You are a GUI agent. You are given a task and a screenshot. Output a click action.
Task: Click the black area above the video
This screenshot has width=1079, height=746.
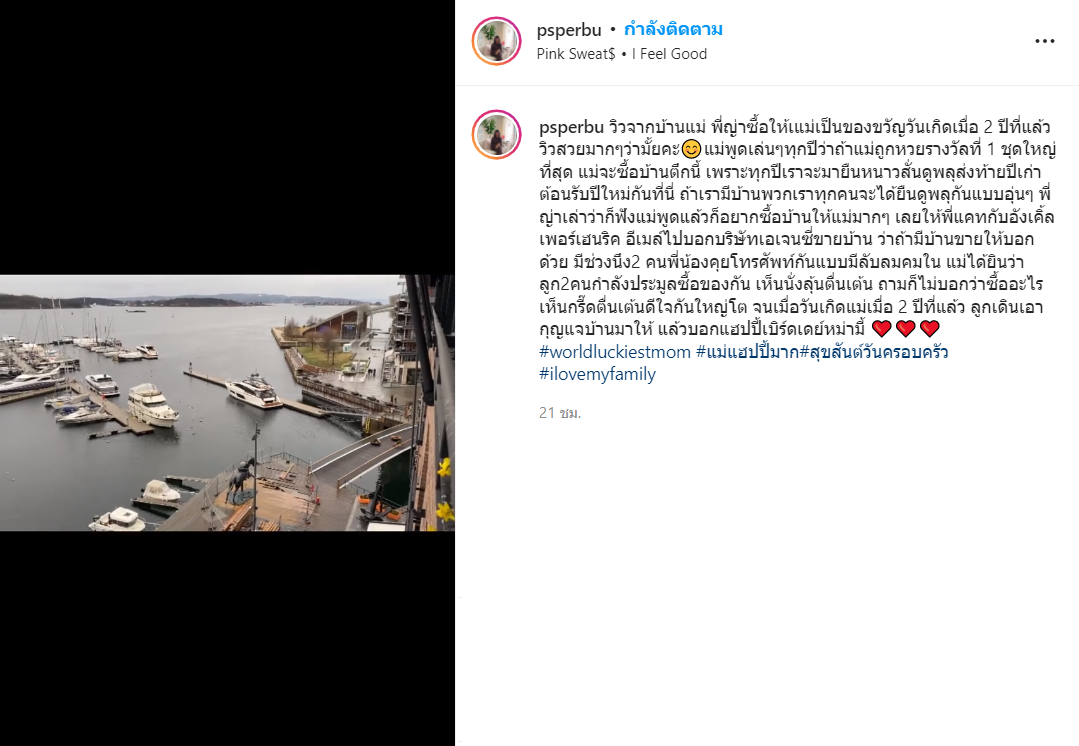pyautogui.click(x=227, y=138)
